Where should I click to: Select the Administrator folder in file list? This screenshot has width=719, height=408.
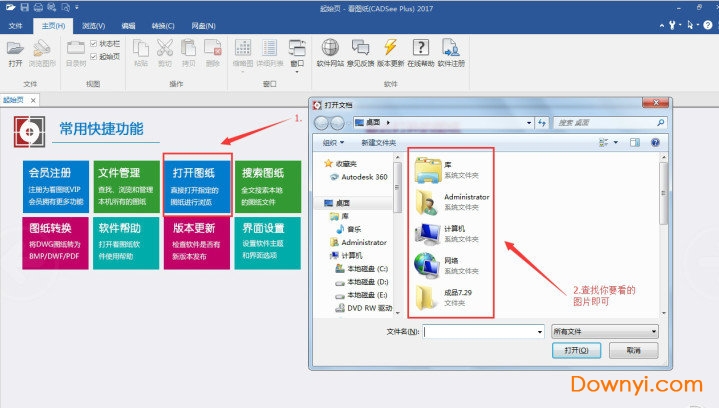pos(452,201)
